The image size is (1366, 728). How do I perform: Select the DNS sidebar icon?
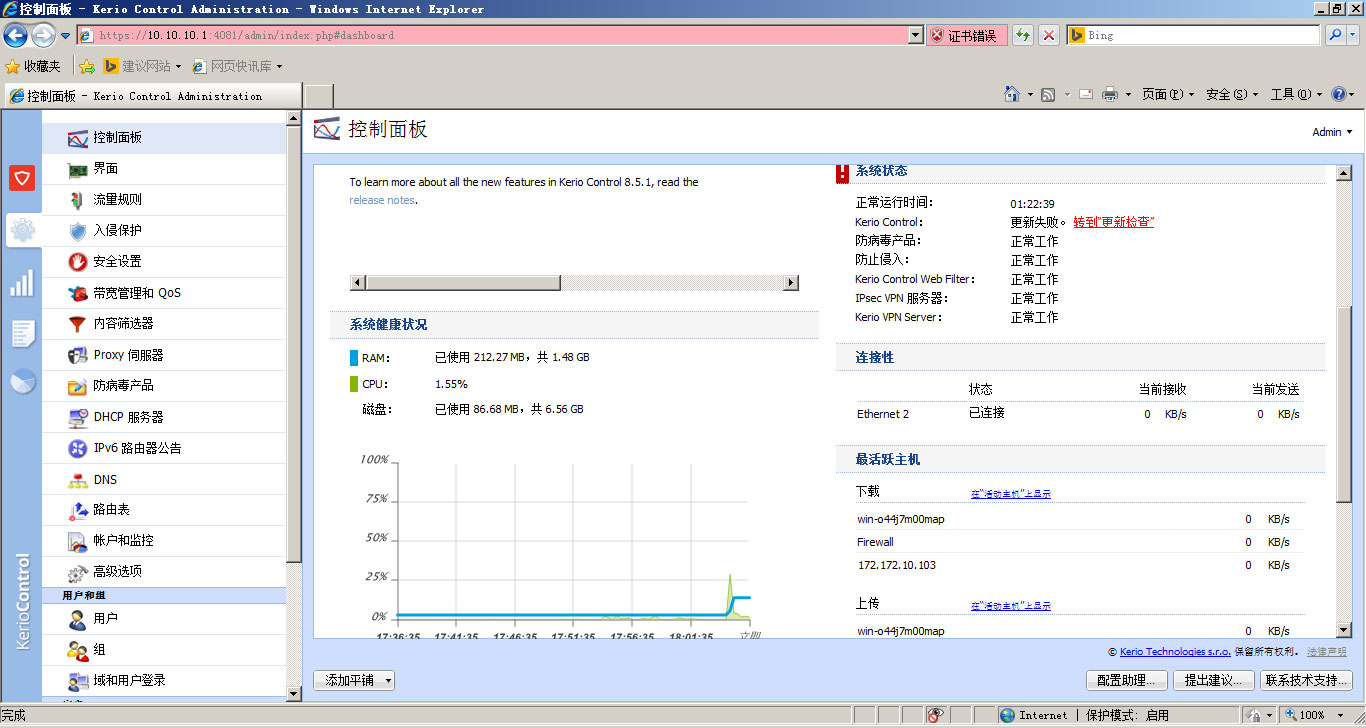pos(78,480)
